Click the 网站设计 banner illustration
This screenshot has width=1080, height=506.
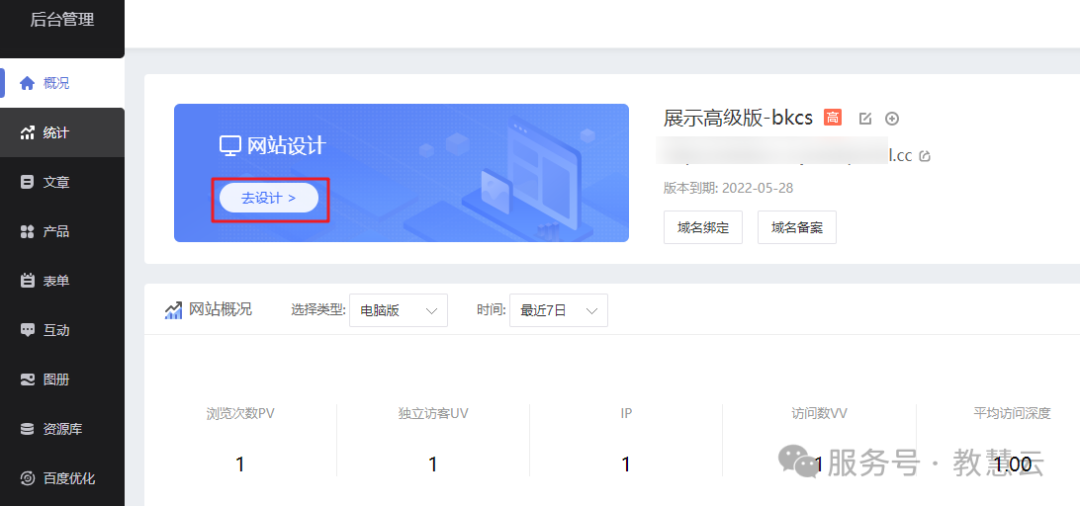click(x=520, y=175)
